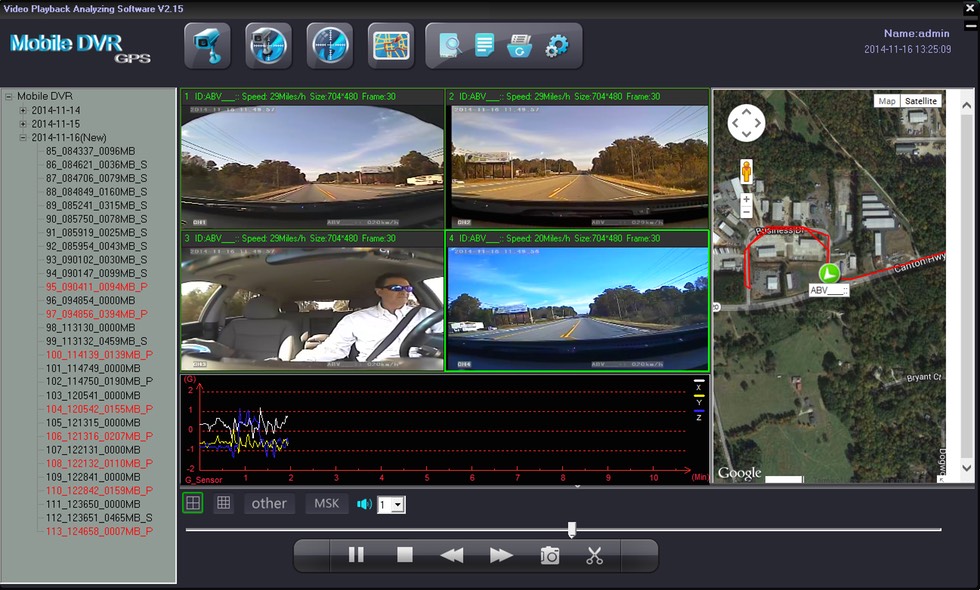Image resolution: width=980 pixels, height=590 pixels.
Task: Open the audio channel number dropdown
Action: coord(398,505)
